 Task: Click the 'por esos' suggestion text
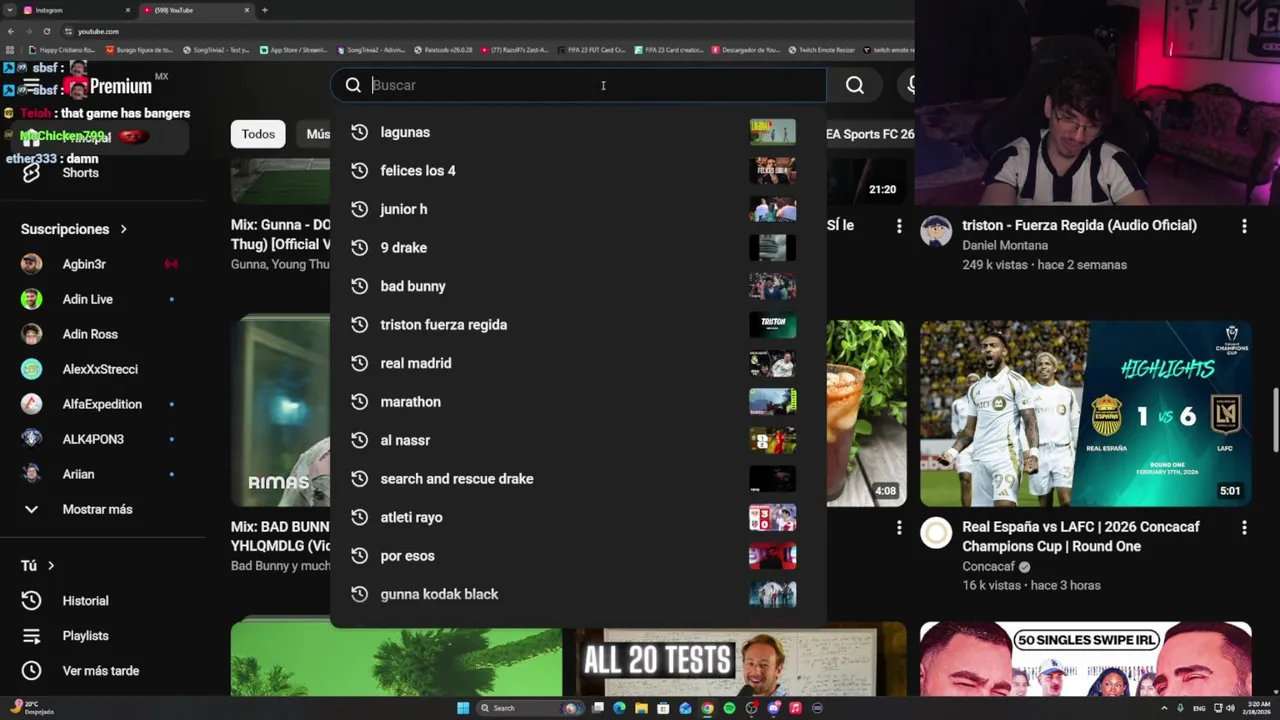(408, 556)
